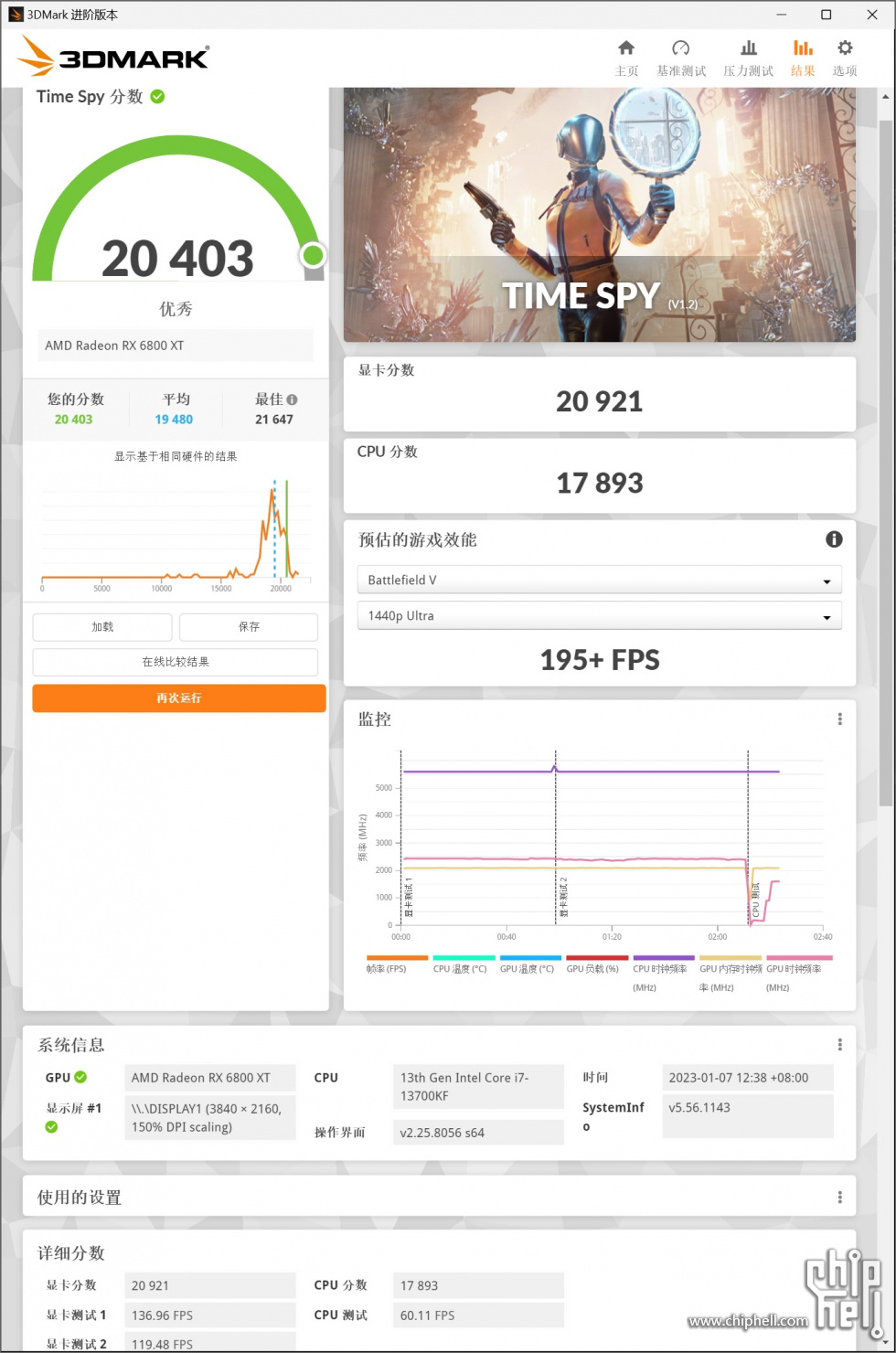Viewport: 896px width, 1353px height.
Task: Open the 监控 panel three-dot menu
Action: tap(839, 719)
